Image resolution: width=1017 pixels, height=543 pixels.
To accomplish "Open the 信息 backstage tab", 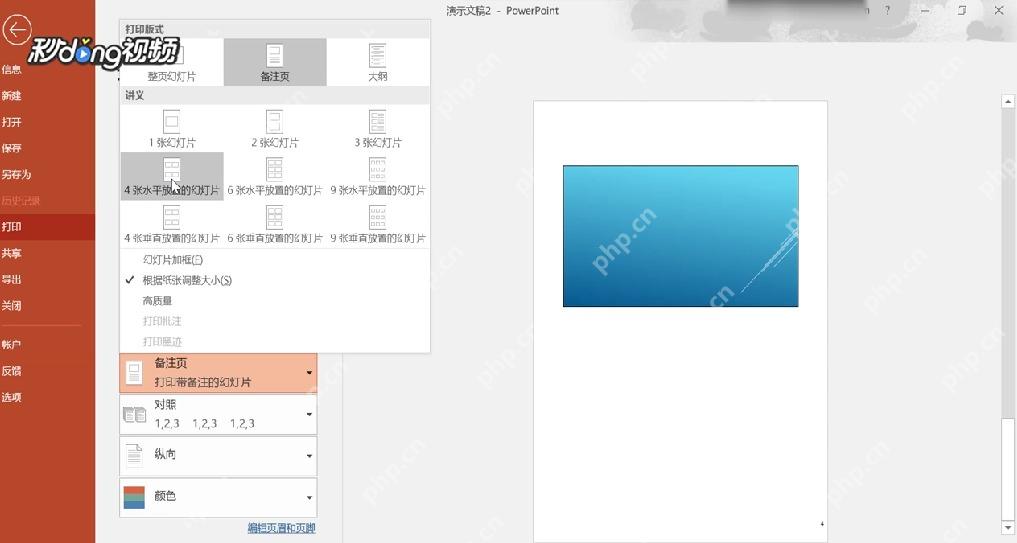I will (47, 69).
